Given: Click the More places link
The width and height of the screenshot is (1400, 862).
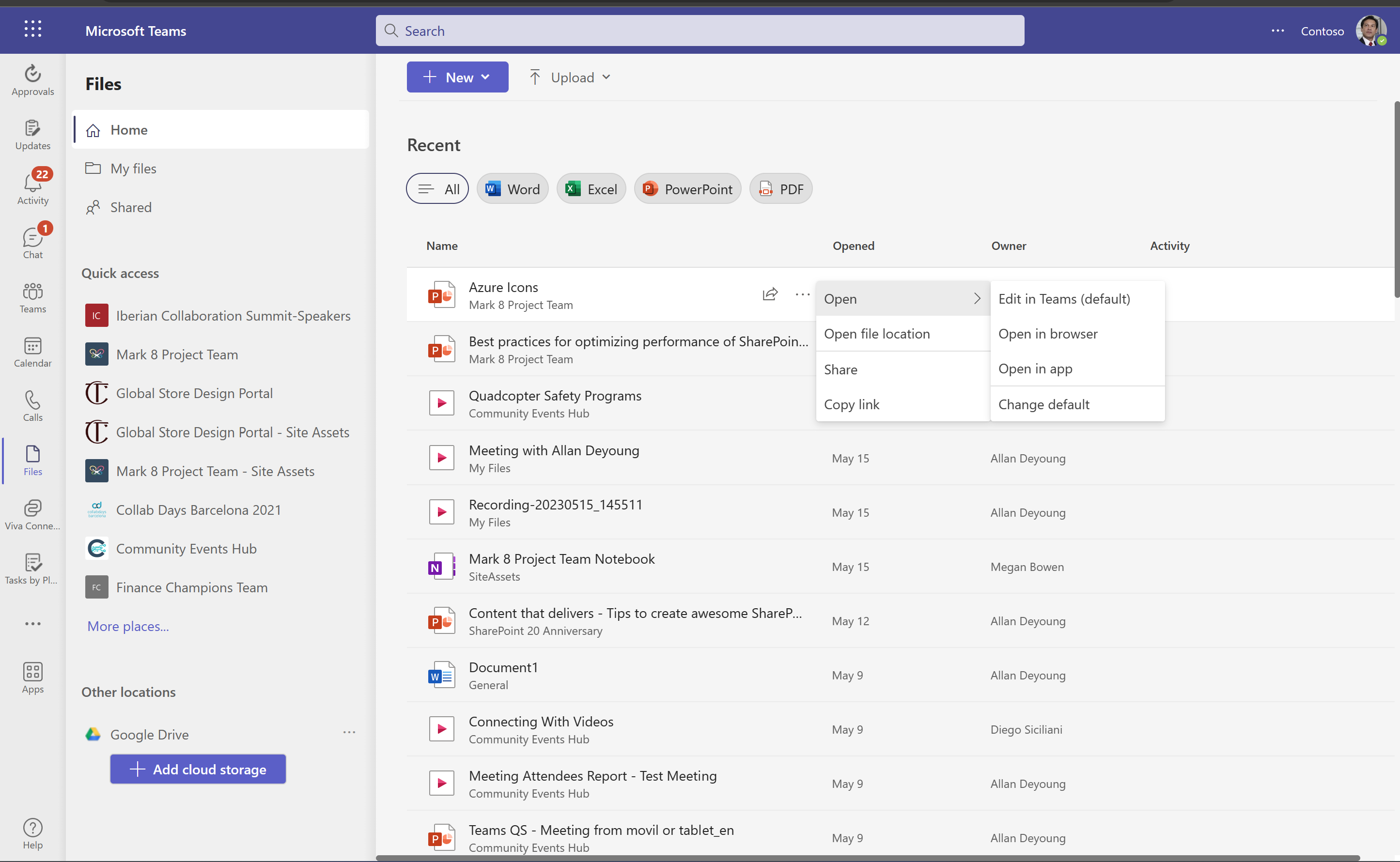Looking at the screenshot, I should pos(128,626).
